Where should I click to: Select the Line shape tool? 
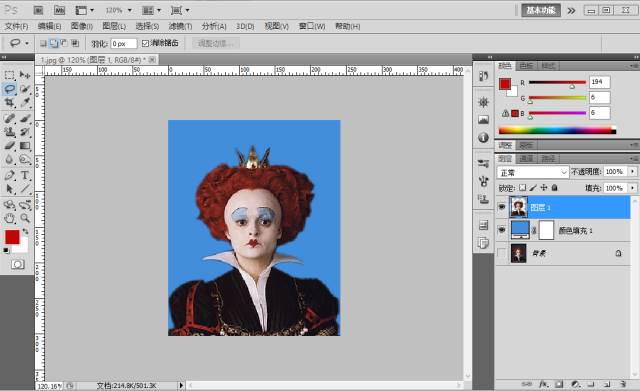pyautogui.click(x=25, y=189)
